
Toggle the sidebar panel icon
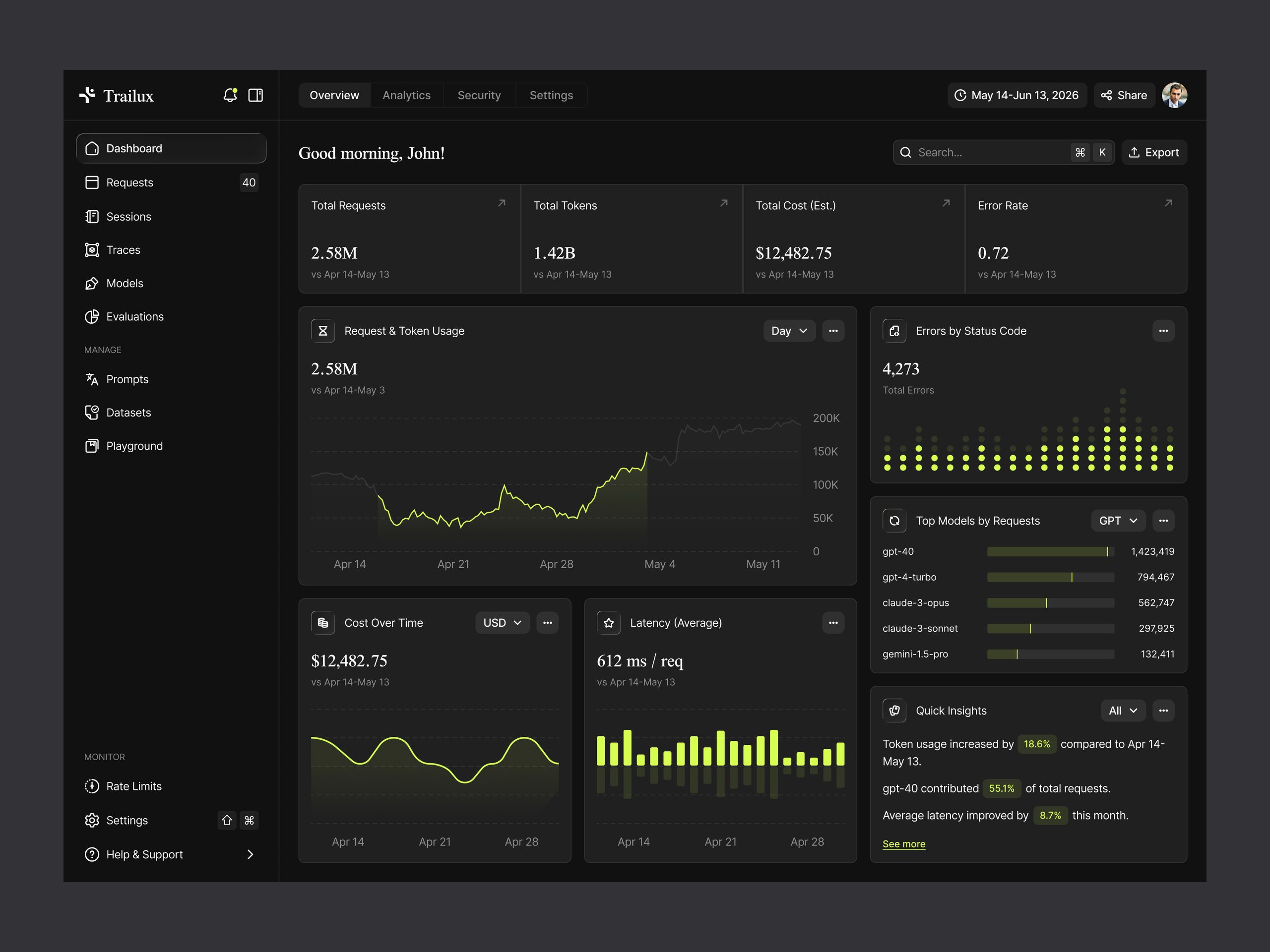(255, 95)
